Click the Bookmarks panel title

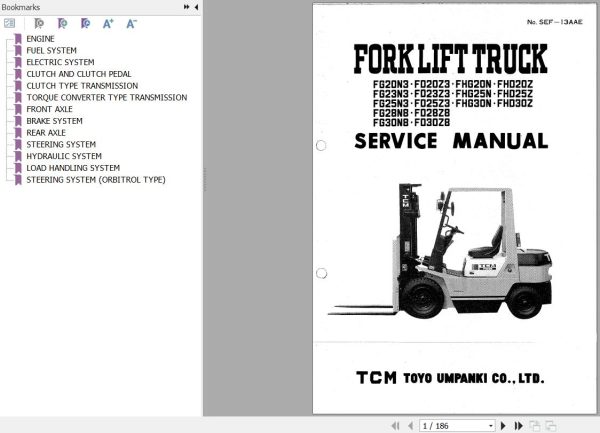click(21, 7)
